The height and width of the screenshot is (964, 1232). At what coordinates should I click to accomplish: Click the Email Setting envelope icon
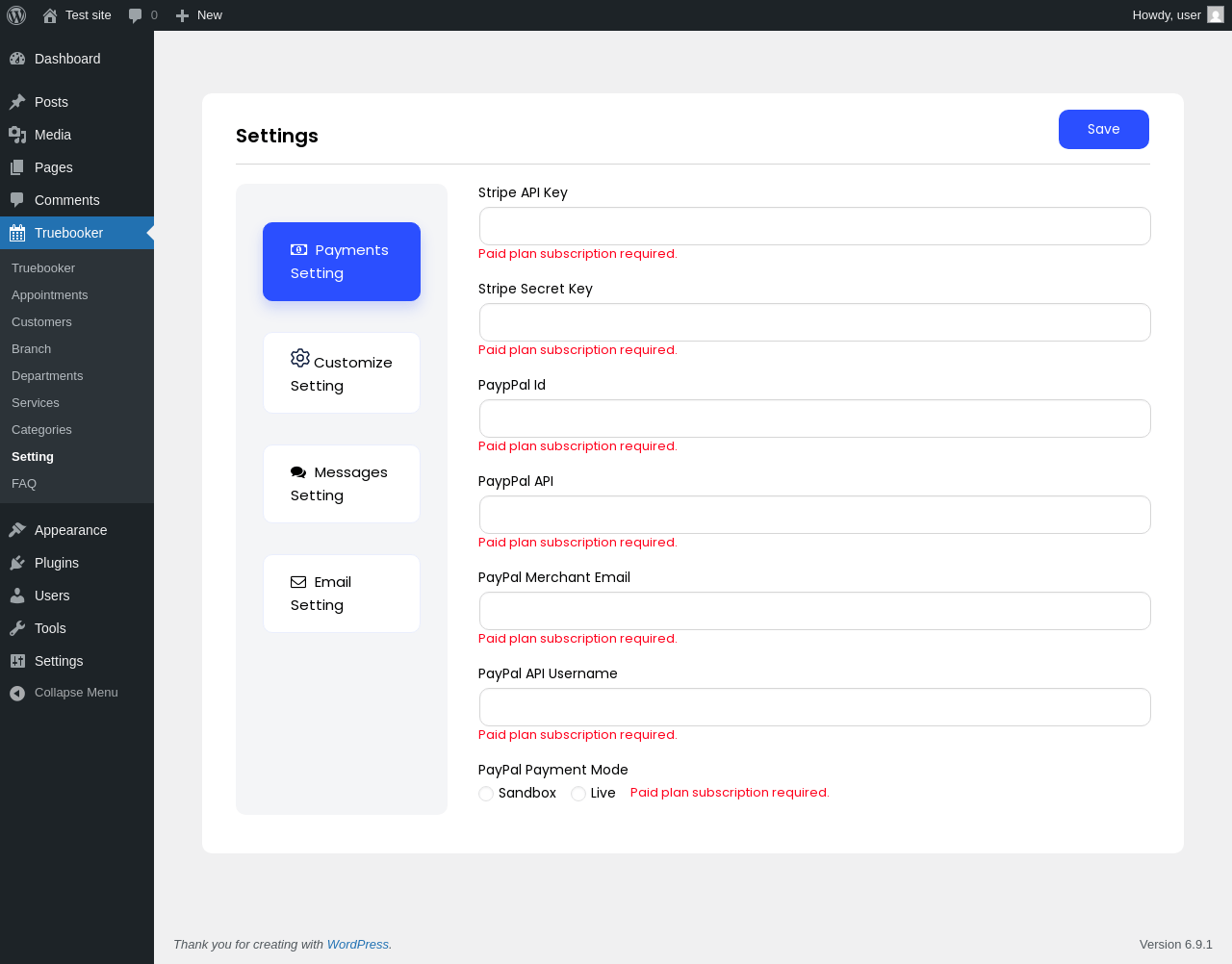click(298, 582)
